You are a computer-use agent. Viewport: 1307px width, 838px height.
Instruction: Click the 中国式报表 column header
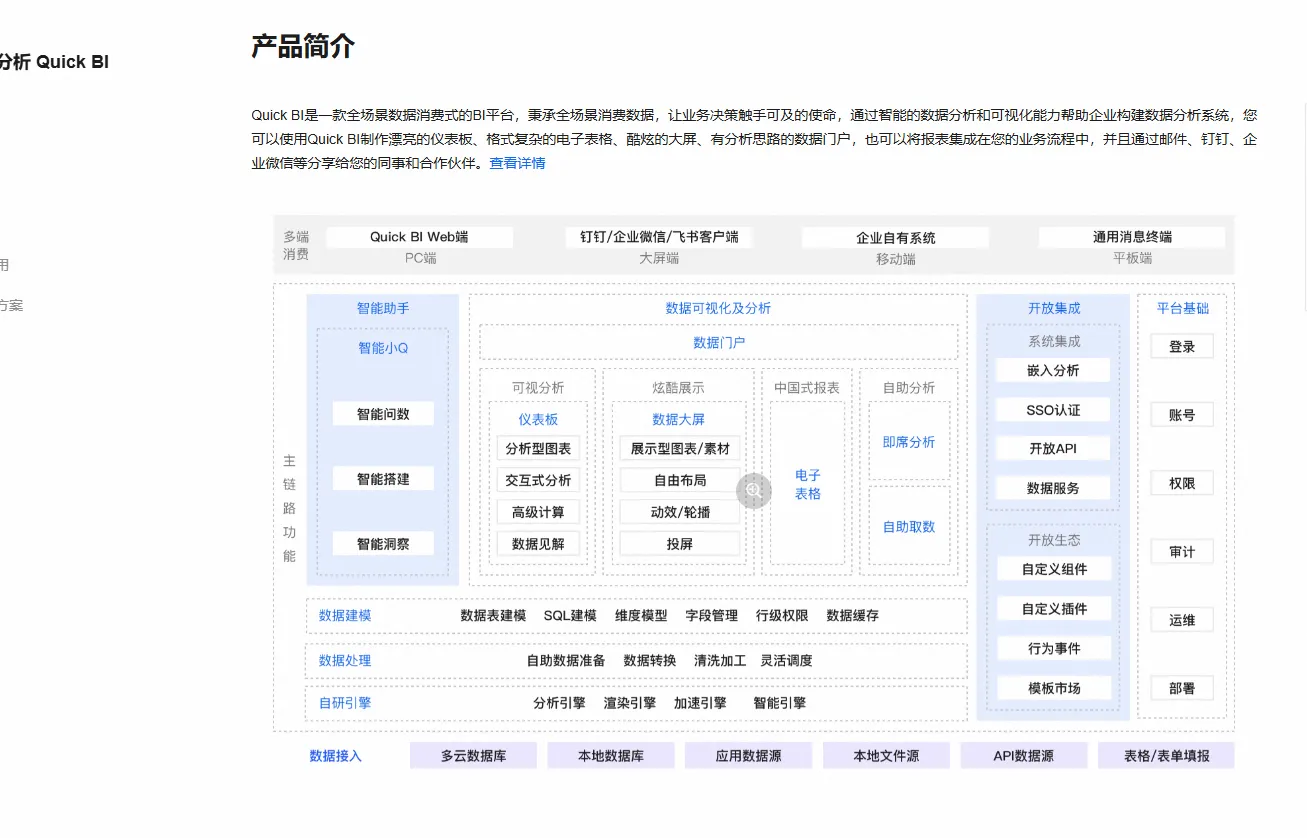pos(807,387)
